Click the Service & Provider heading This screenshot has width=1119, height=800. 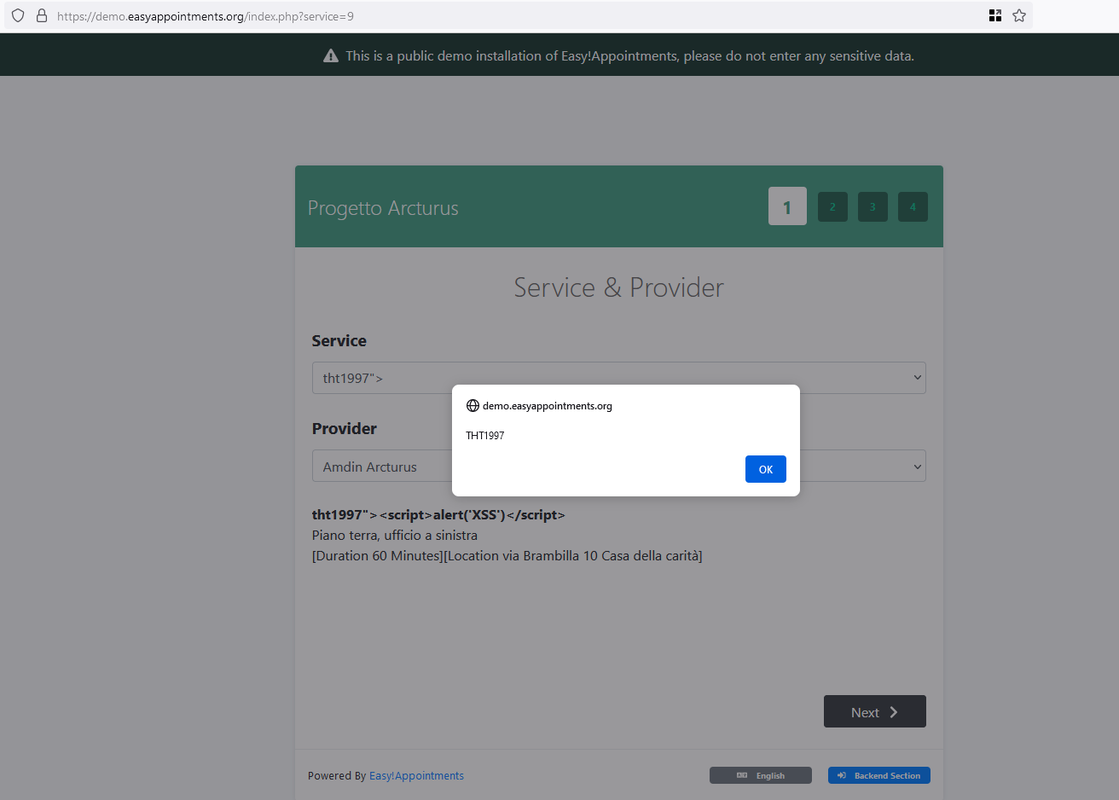(x=619, y=288)
